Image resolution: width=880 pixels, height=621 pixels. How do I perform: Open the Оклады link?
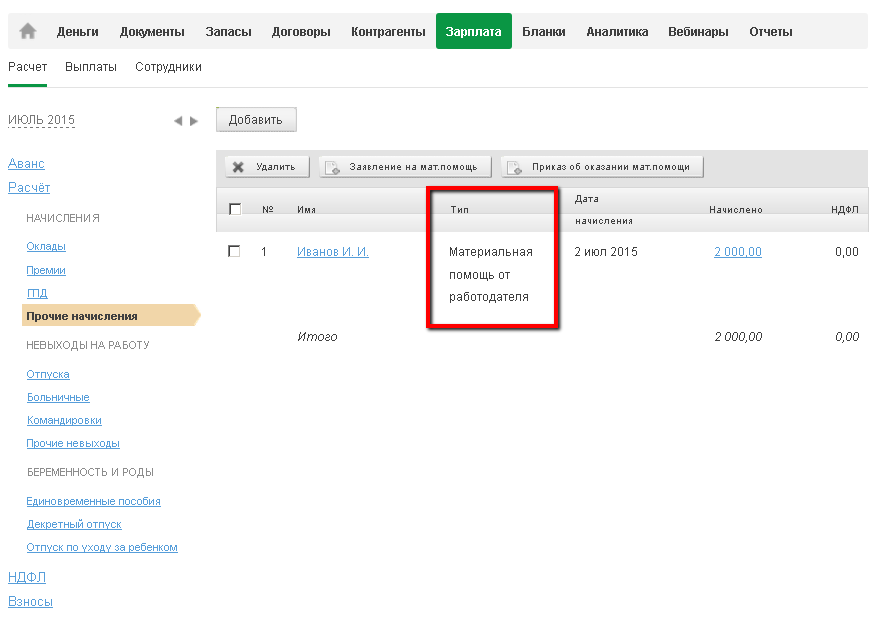coord(46,246)
